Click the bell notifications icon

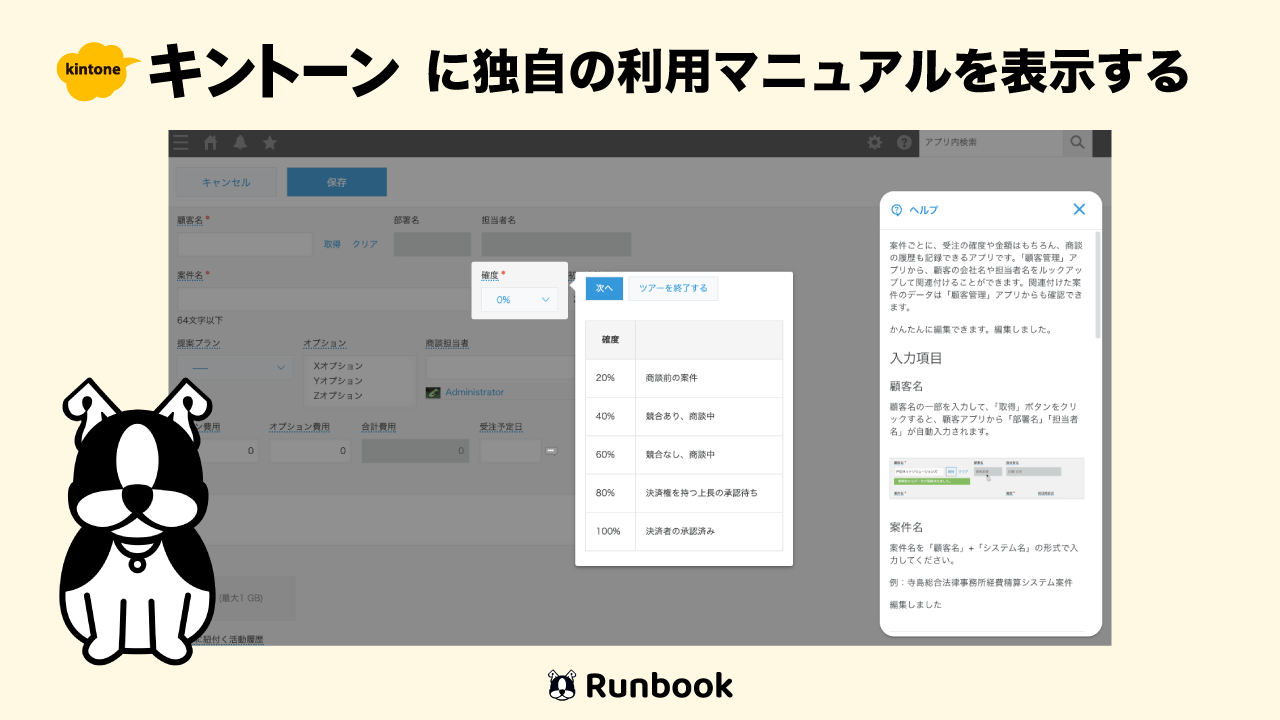pyautogui.click(x=239, y=142)
